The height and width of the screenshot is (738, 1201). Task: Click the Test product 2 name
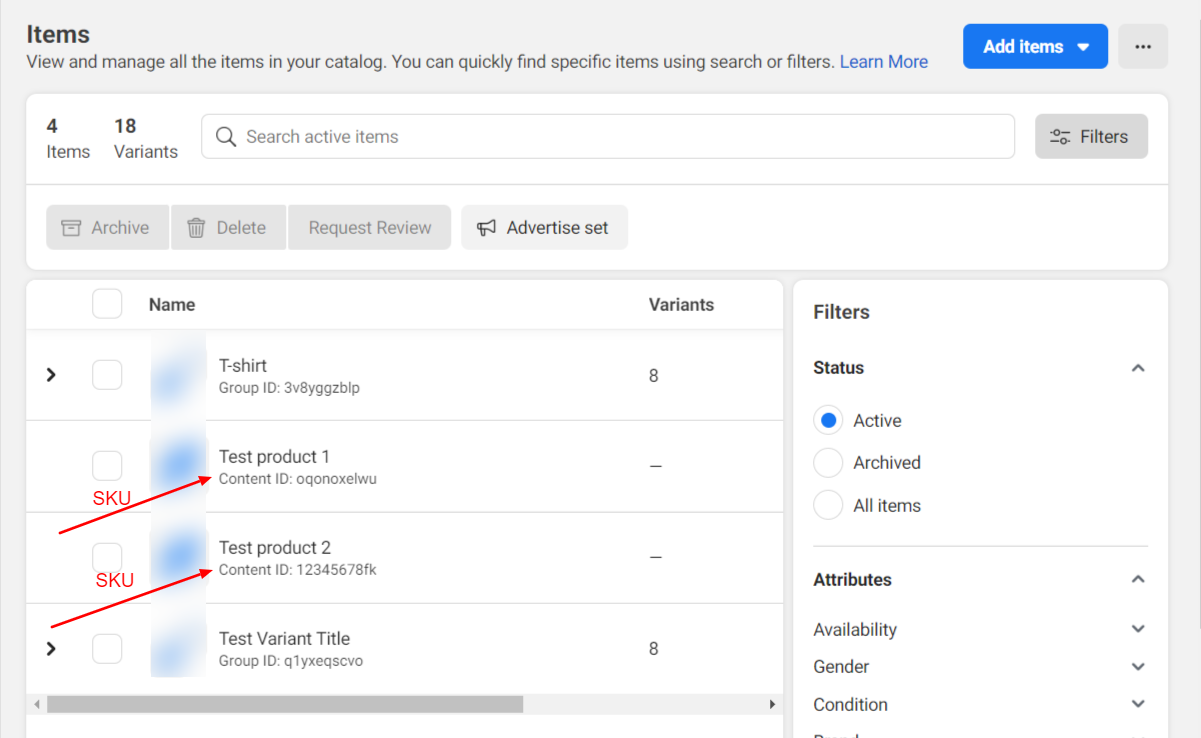[275, 548]
